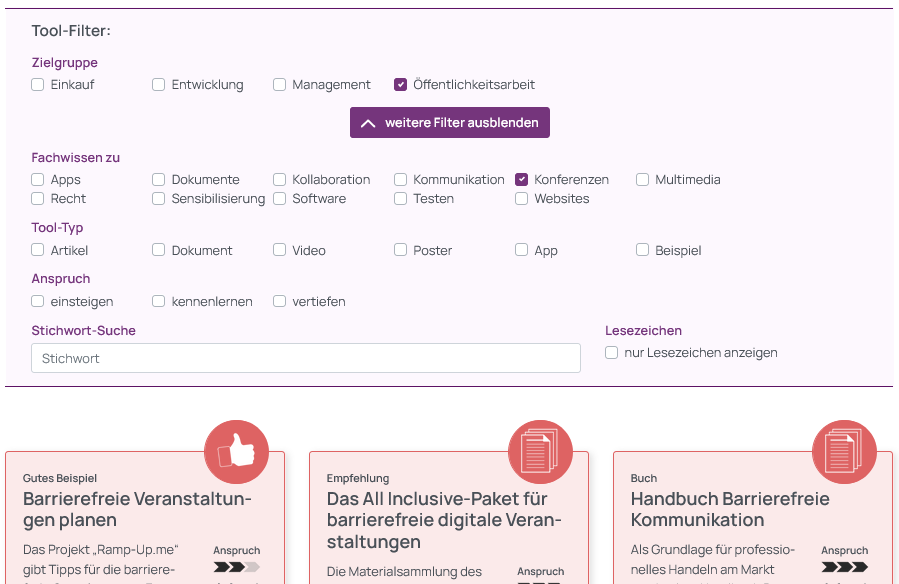Select the Poster checkbox

pyautogui.click(x=400, y=250)
